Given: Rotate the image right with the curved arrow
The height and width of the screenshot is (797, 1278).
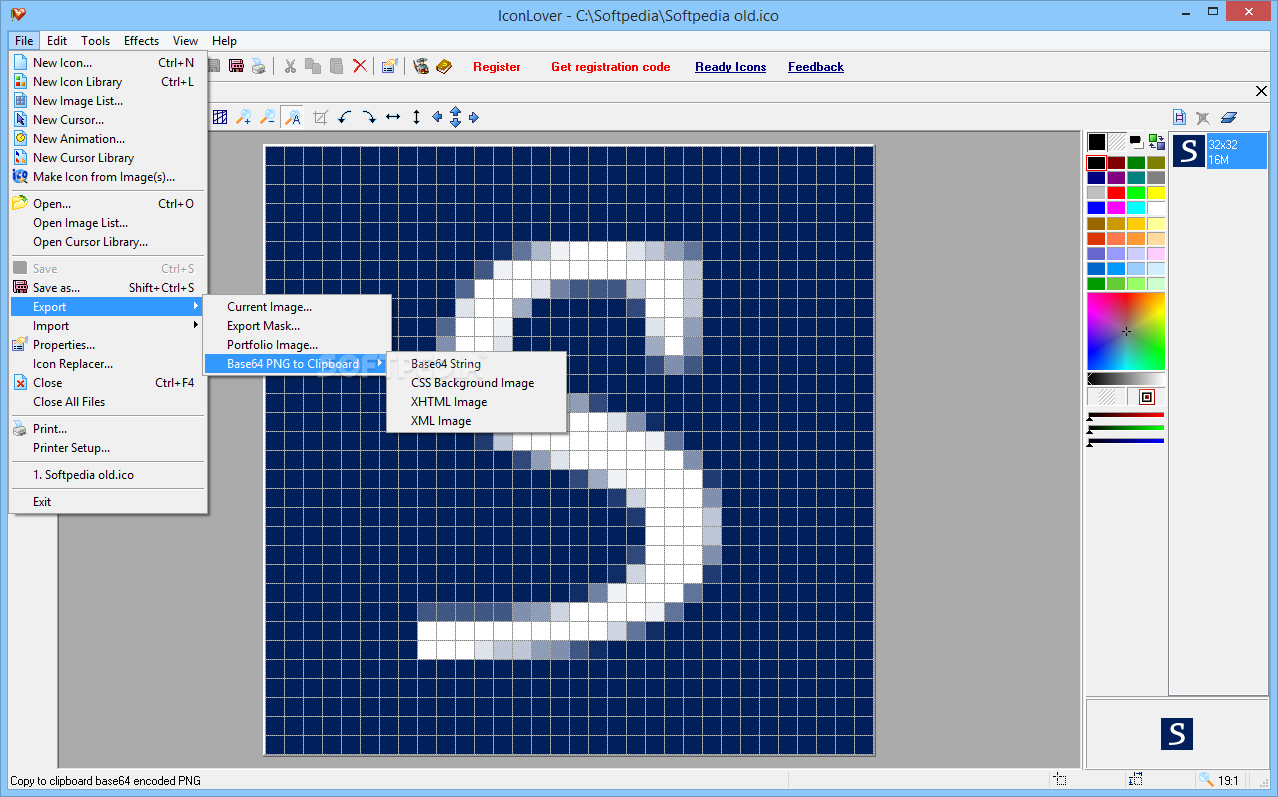Looking at the screenshot, I should point(369,117).
